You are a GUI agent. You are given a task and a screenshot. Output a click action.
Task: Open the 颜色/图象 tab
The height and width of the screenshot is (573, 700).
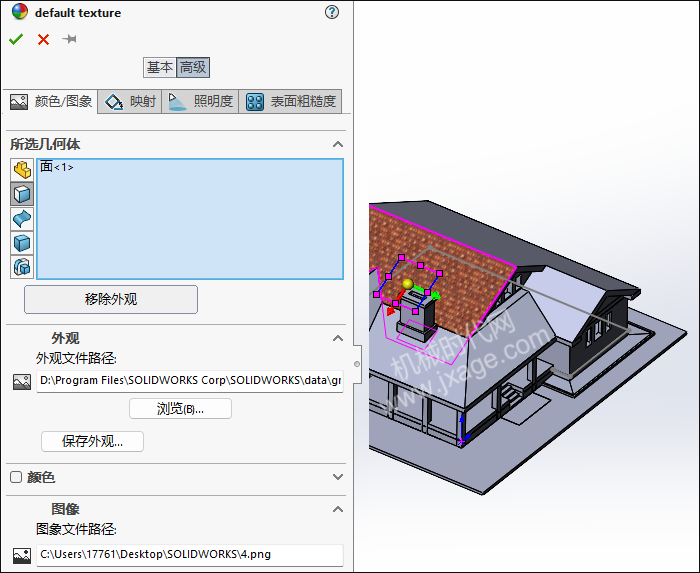[x=50, y=102]
